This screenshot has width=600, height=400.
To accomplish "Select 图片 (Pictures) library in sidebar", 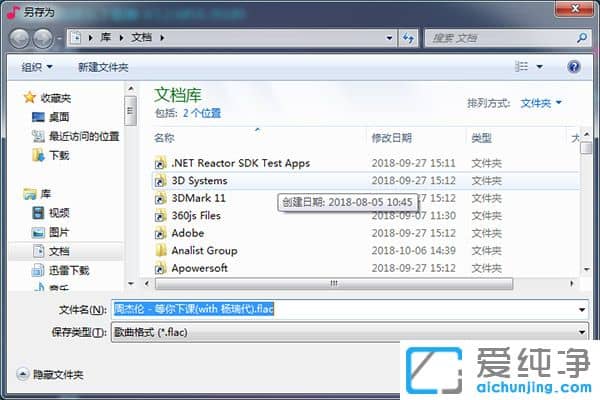I will [59, 231].
